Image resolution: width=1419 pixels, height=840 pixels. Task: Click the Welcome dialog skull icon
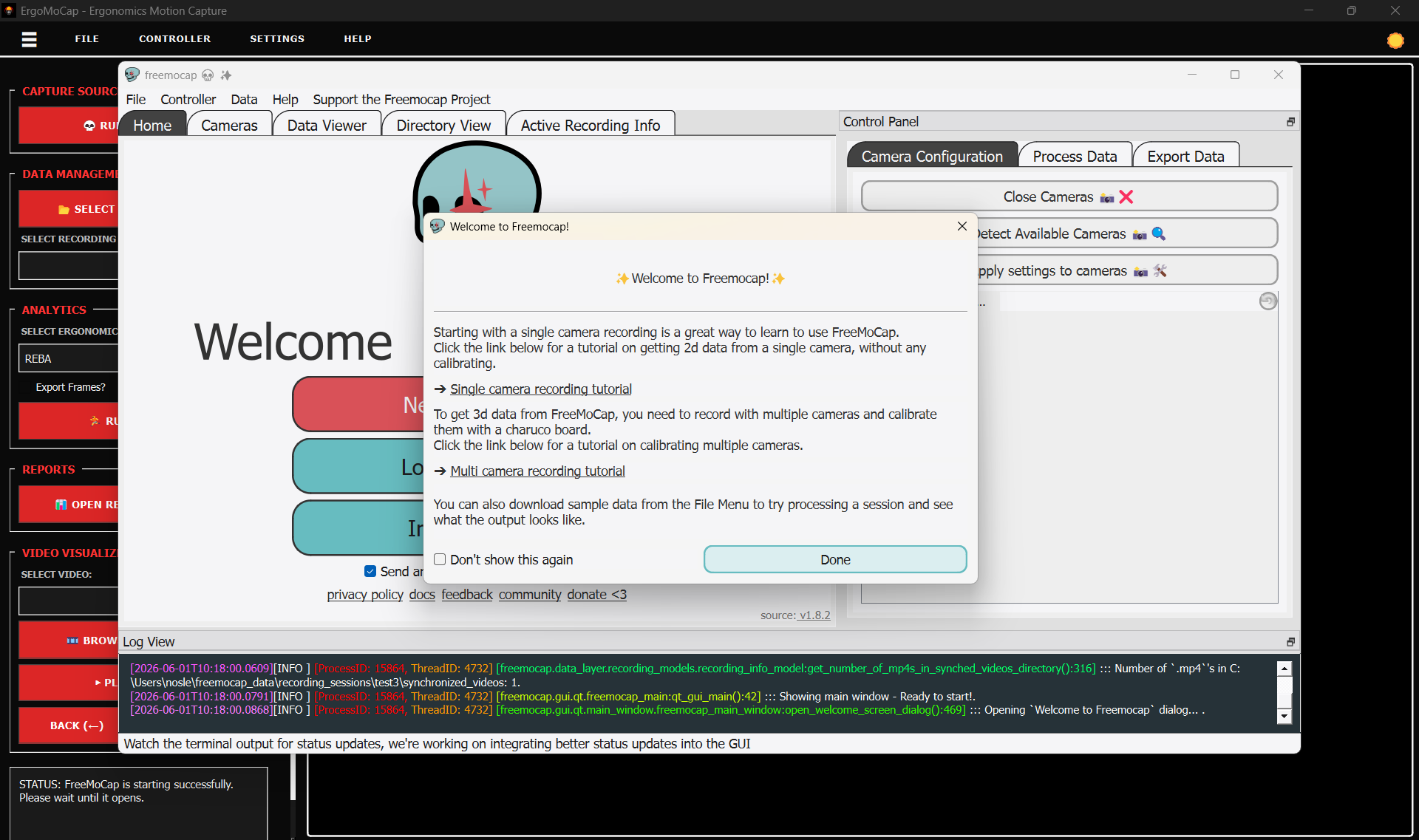click(x=438, y=226)
